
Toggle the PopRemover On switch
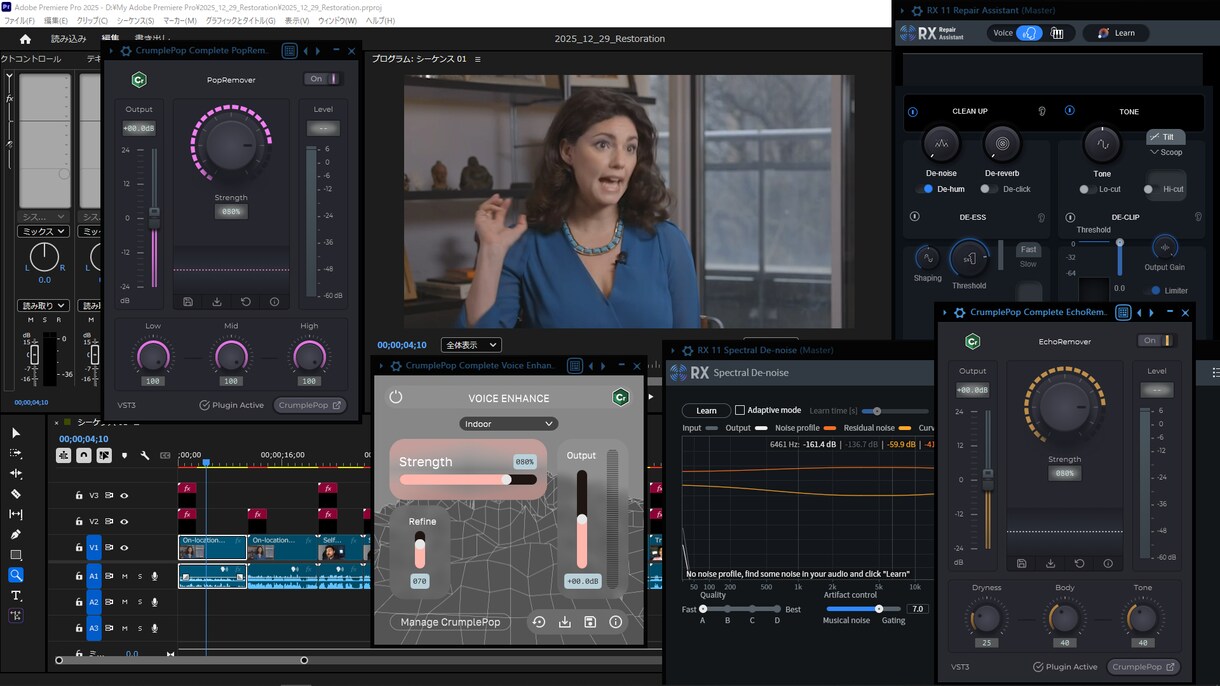(x=323, y=79)
